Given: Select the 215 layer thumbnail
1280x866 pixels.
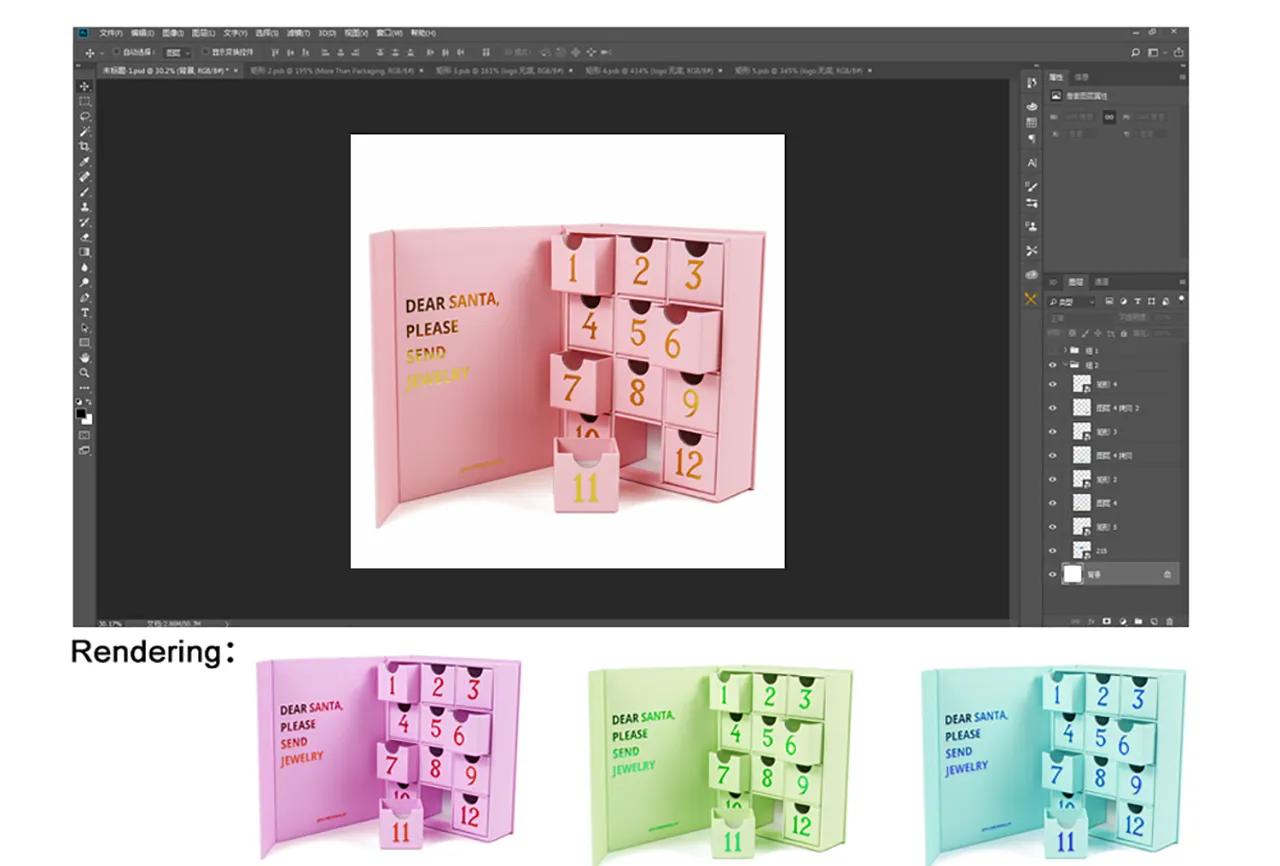Looking at the screenshot, I should coord(1081,548).
